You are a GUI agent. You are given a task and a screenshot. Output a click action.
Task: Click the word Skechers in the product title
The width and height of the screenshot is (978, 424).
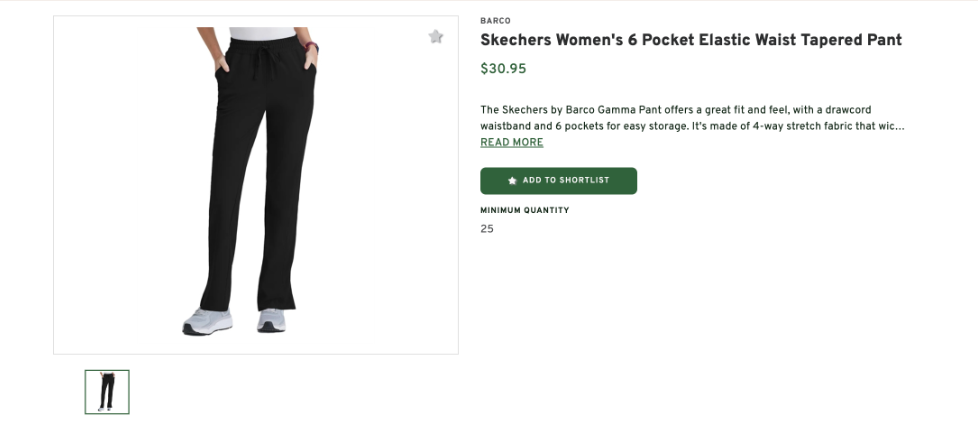[x=520, y=41]
